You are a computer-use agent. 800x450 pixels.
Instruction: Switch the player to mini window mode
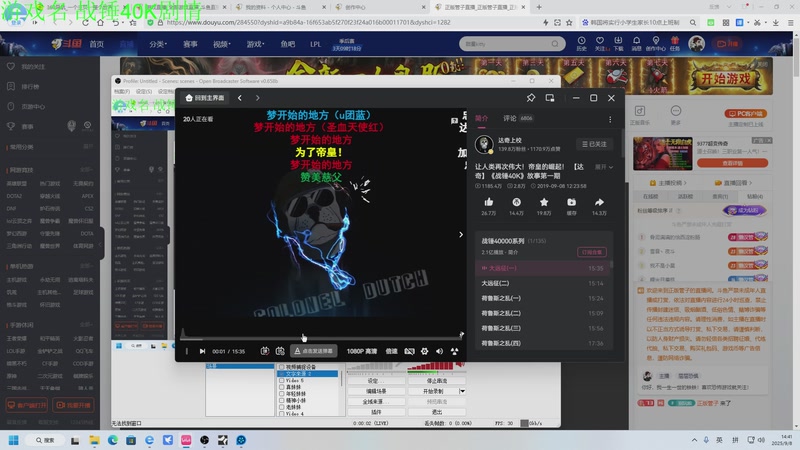click(550, 98)
